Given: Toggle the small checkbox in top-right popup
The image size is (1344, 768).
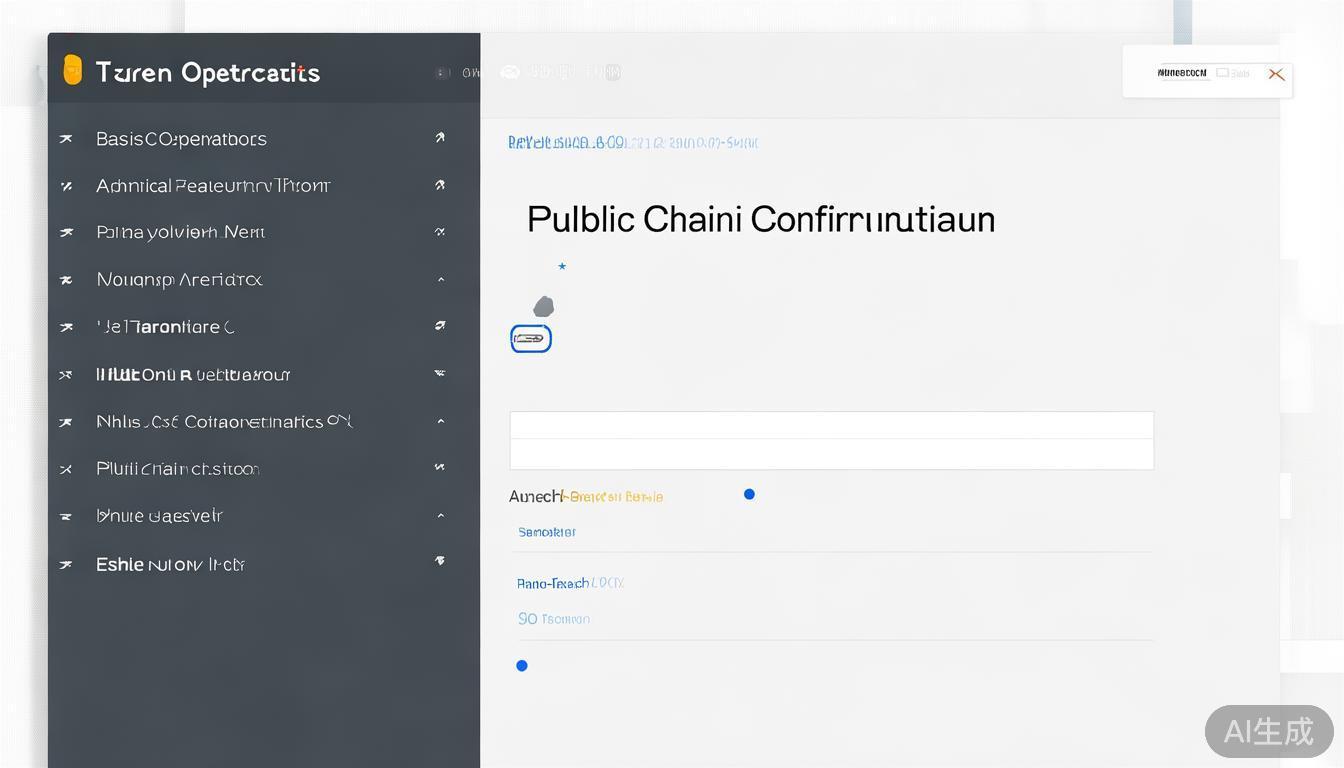Looking at the screenshot, I should pos(1222,73).
